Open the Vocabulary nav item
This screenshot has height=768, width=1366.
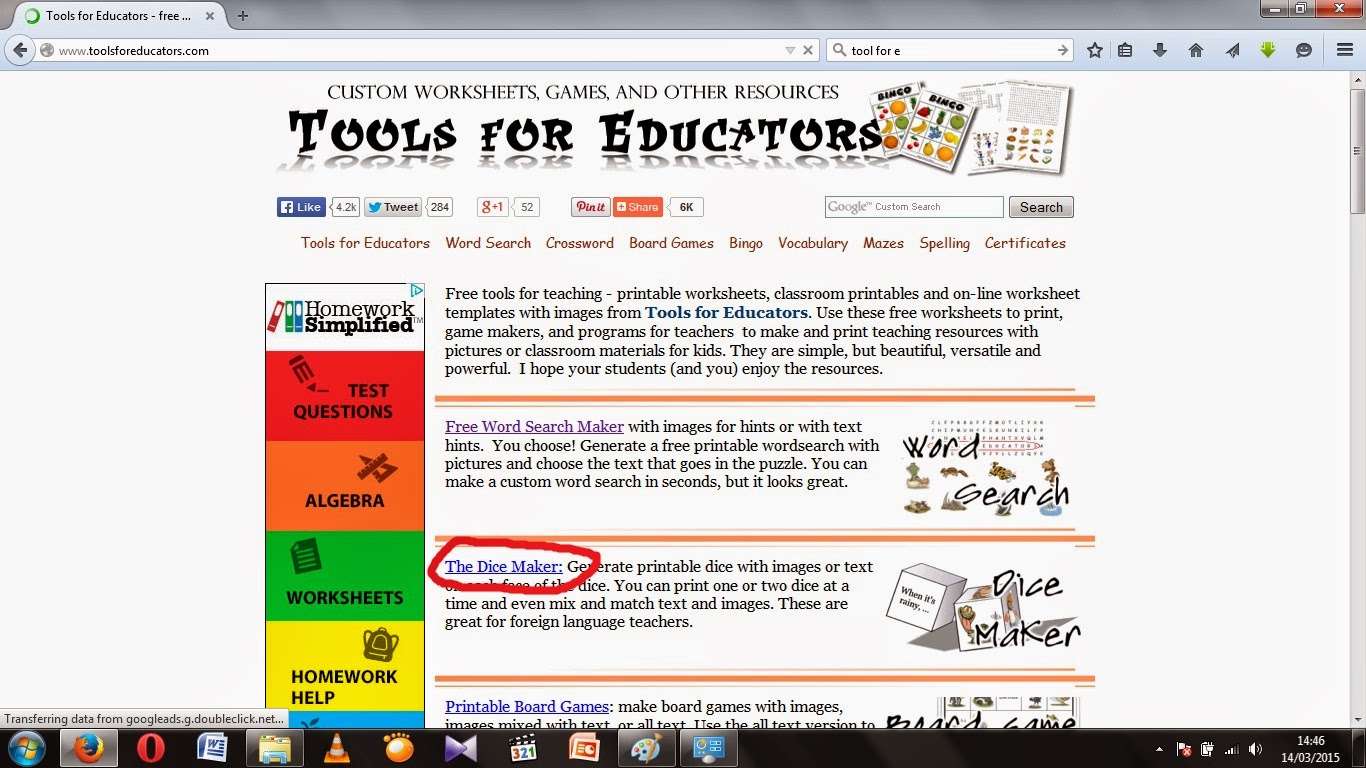pyautogui.click(x=813, y=243)
